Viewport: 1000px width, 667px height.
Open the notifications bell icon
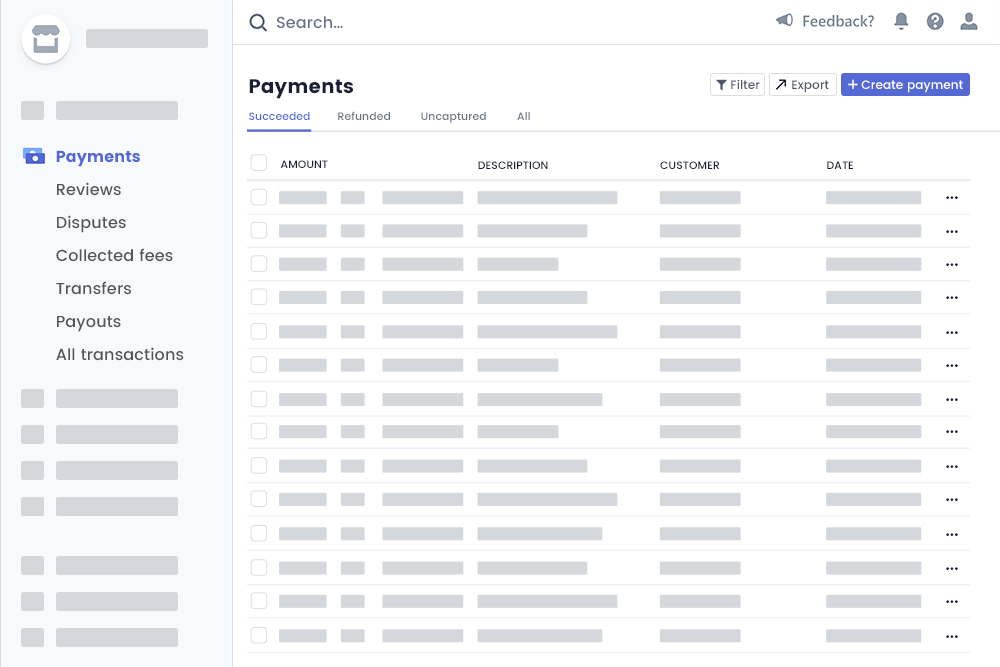coord(901,20)
